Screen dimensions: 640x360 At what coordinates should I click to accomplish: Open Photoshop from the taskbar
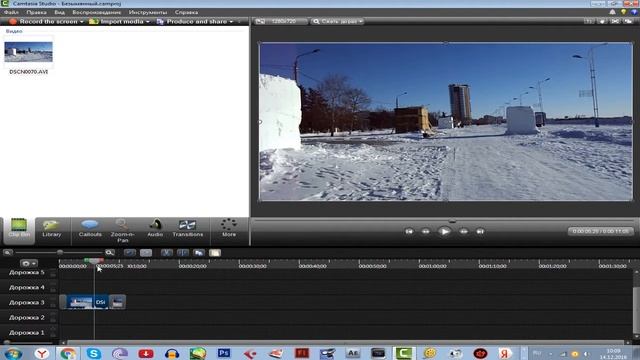(224, 353)
